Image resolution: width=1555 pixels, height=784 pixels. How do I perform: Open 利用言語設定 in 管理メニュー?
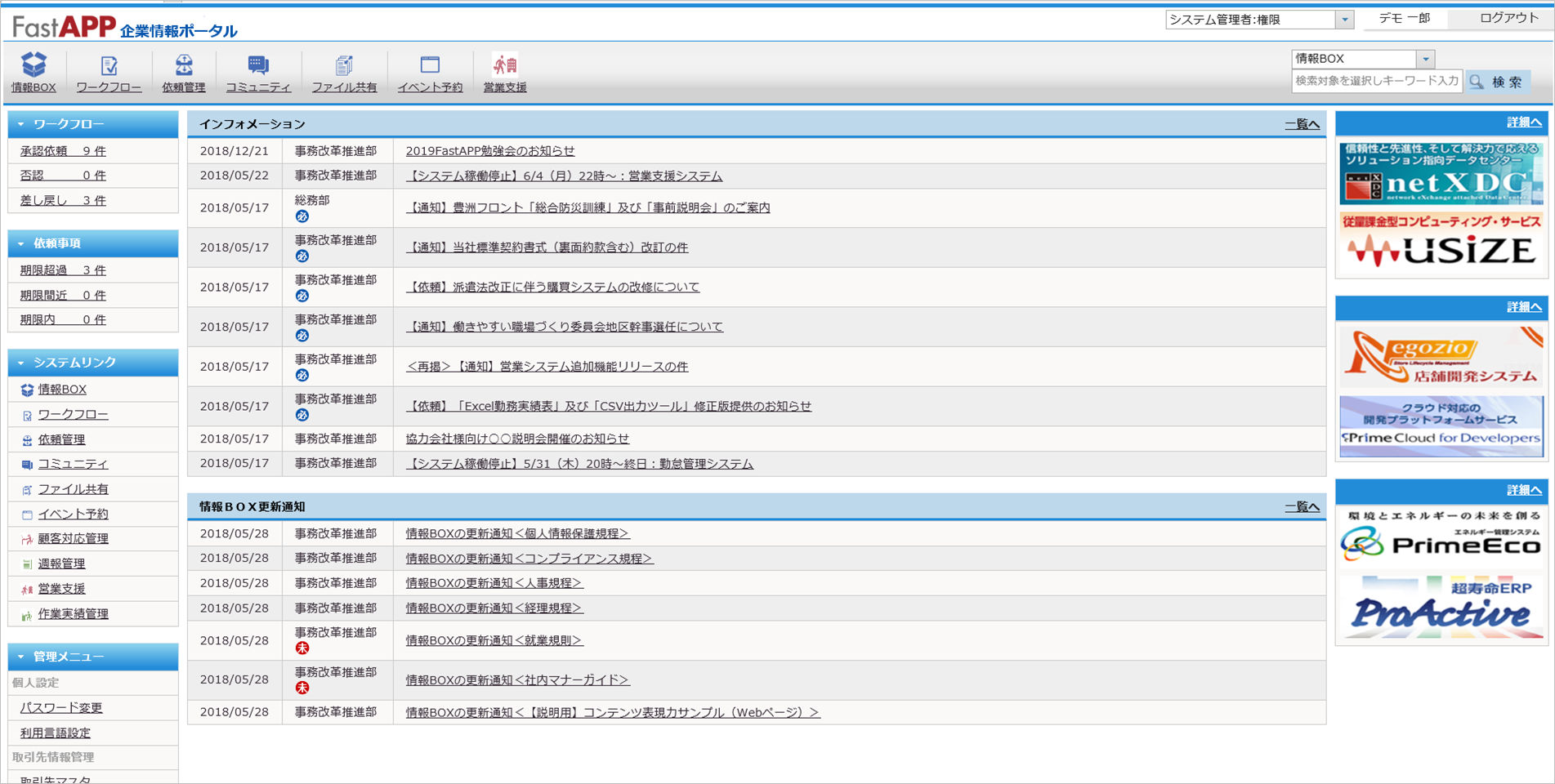click(x=55, y=733)
